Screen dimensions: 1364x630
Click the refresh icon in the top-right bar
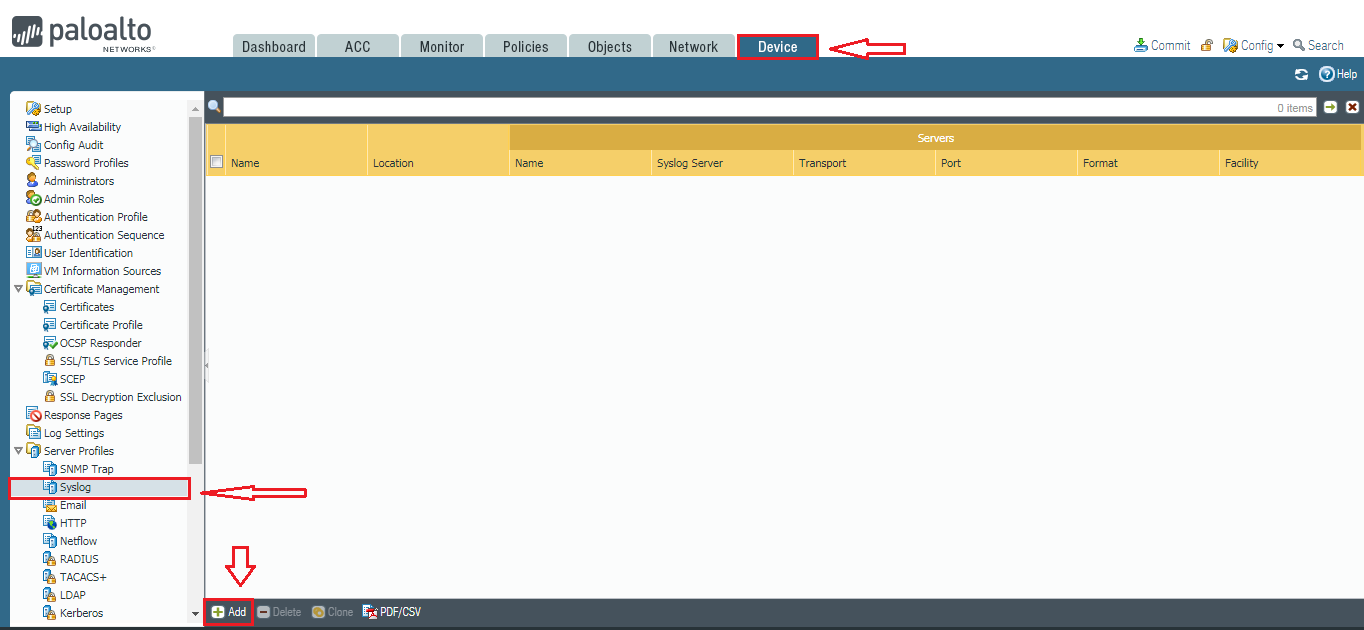pyautogui.click(x=1301, y=74)
